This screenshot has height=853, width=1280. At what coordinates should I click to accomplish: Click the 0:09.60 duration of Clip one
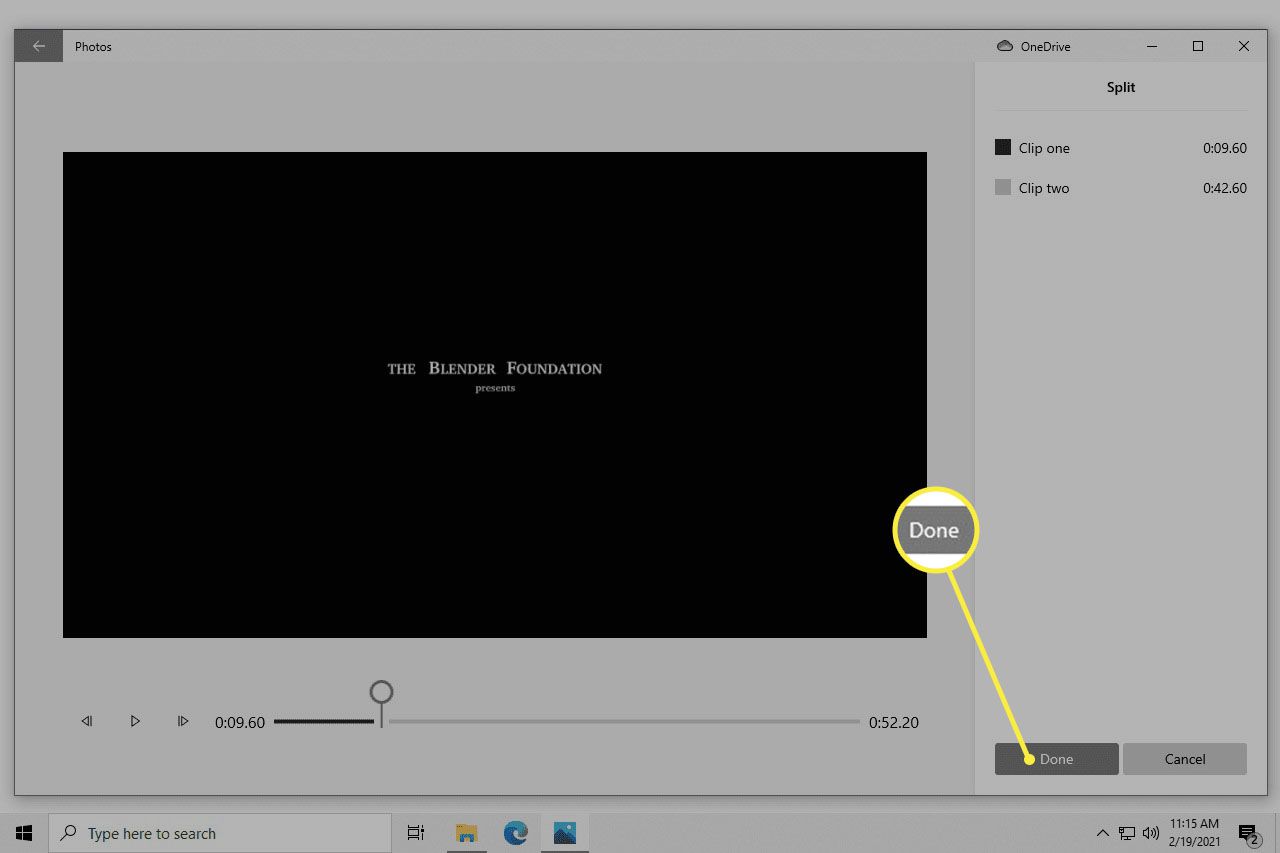pos(1225,148)
